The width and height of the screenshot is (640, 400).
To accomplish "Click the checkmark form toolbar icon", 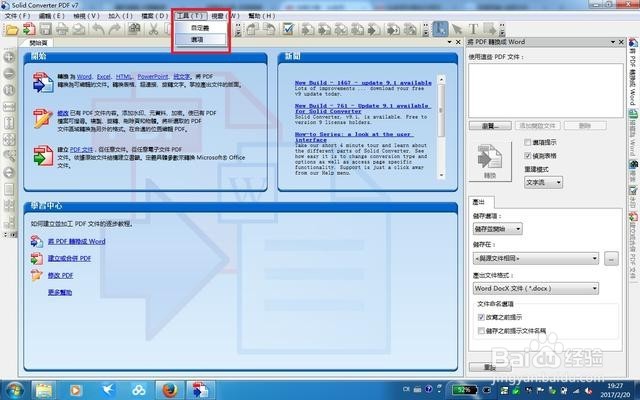I will (288, 29).
